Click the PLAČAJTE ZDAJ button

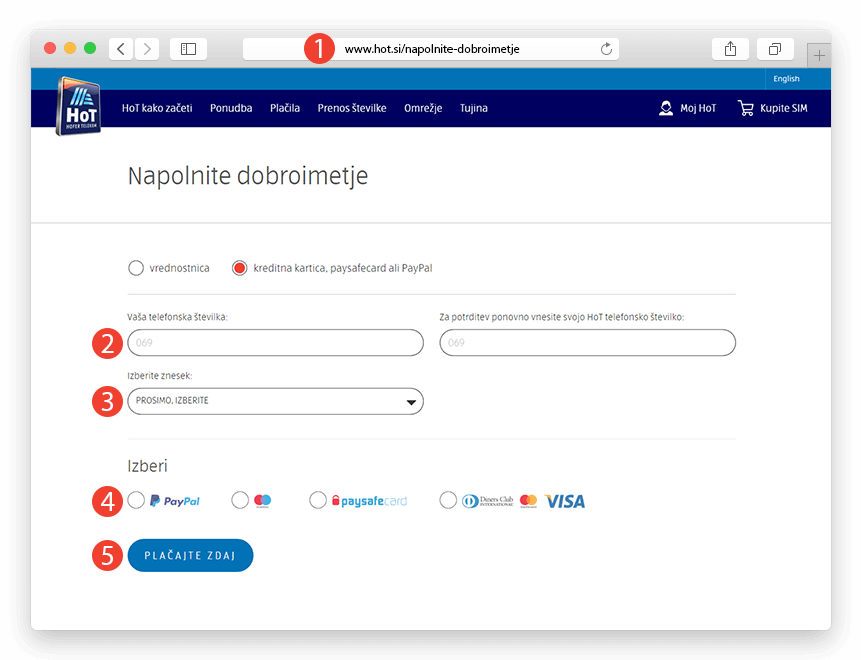(191, 555)
